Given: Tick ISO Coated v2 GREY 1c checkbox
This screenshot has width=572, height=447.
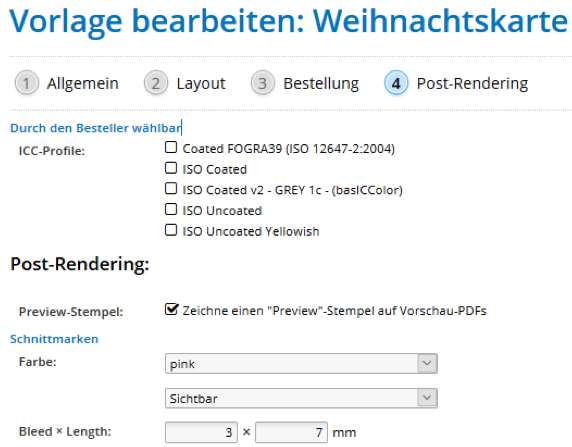Looking at the screenshot, I should coord(171,189).
